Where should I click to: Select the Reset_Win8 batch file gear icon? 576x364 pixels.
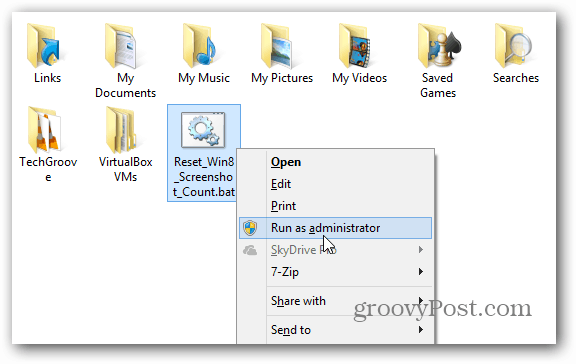click(x=203, y=130)
